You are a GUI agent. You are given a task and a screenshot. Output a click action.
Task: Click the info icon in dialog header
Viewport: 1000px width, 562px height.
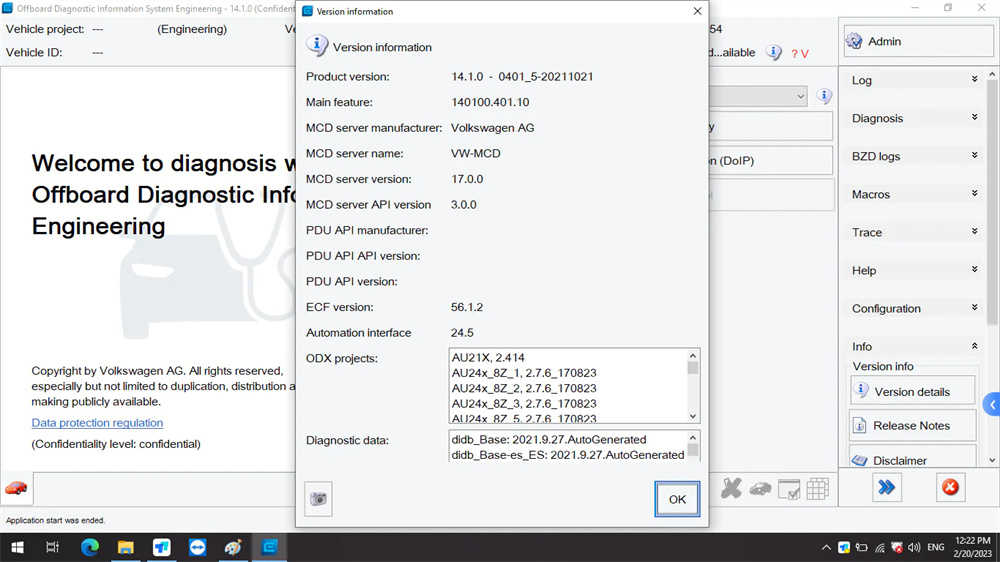(316, 46)
